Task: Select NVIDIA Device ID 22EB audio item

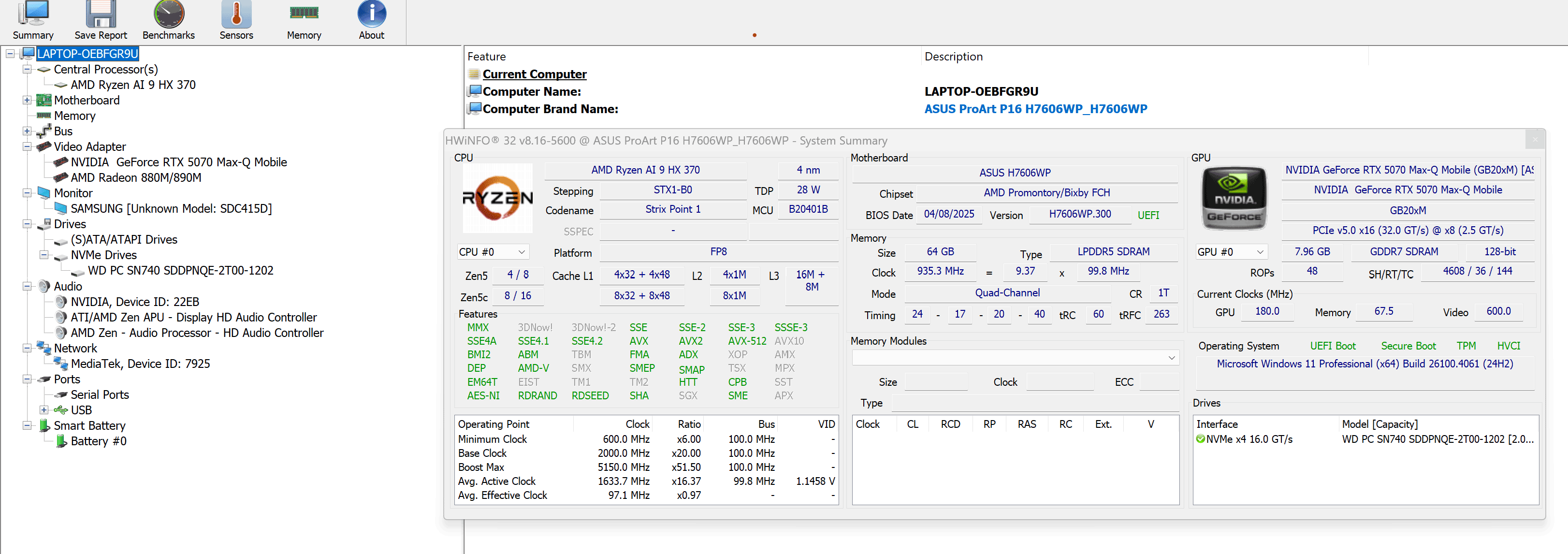Action: (134, 302)
